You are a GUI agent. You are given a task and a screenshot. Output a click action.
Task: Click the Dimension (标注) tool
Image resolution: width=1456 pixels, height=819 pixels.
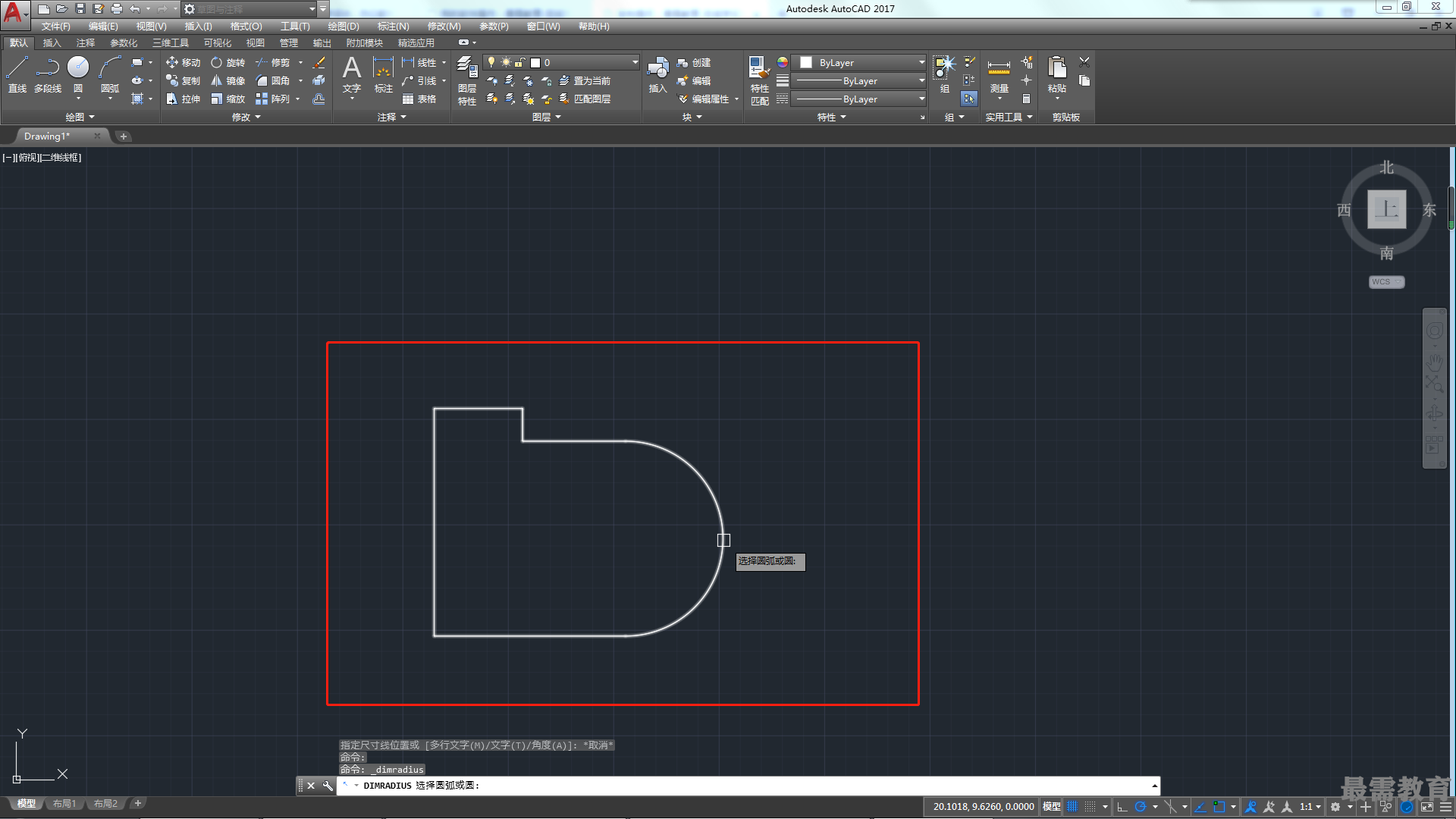[x=384, y=74]
